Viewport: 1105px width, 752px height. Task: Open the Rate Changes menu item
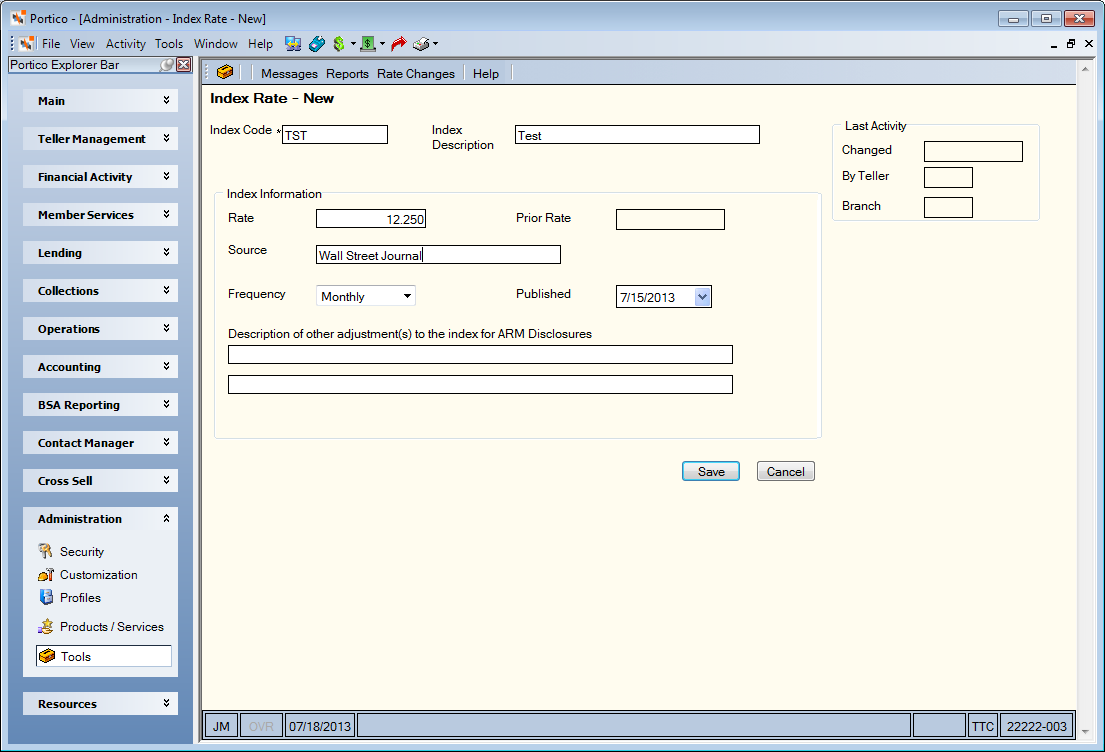[416, 73]
